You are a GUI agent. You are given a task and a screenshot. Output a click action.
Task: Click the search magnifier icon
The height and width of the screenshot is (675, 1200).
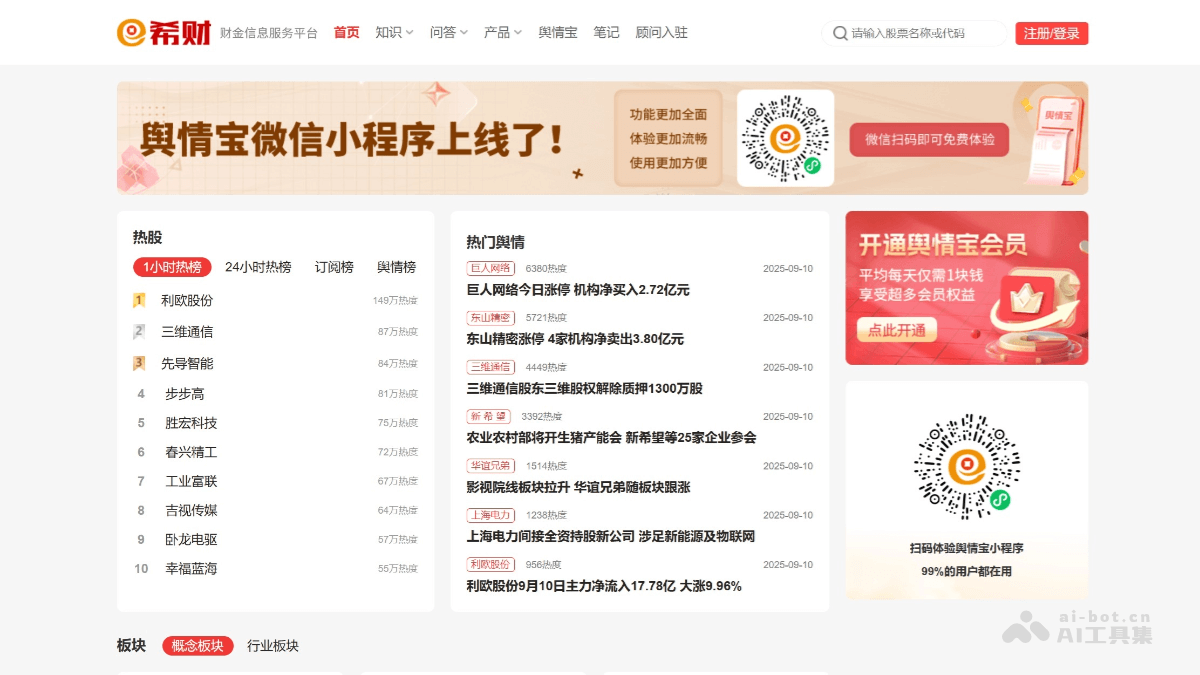840,33
